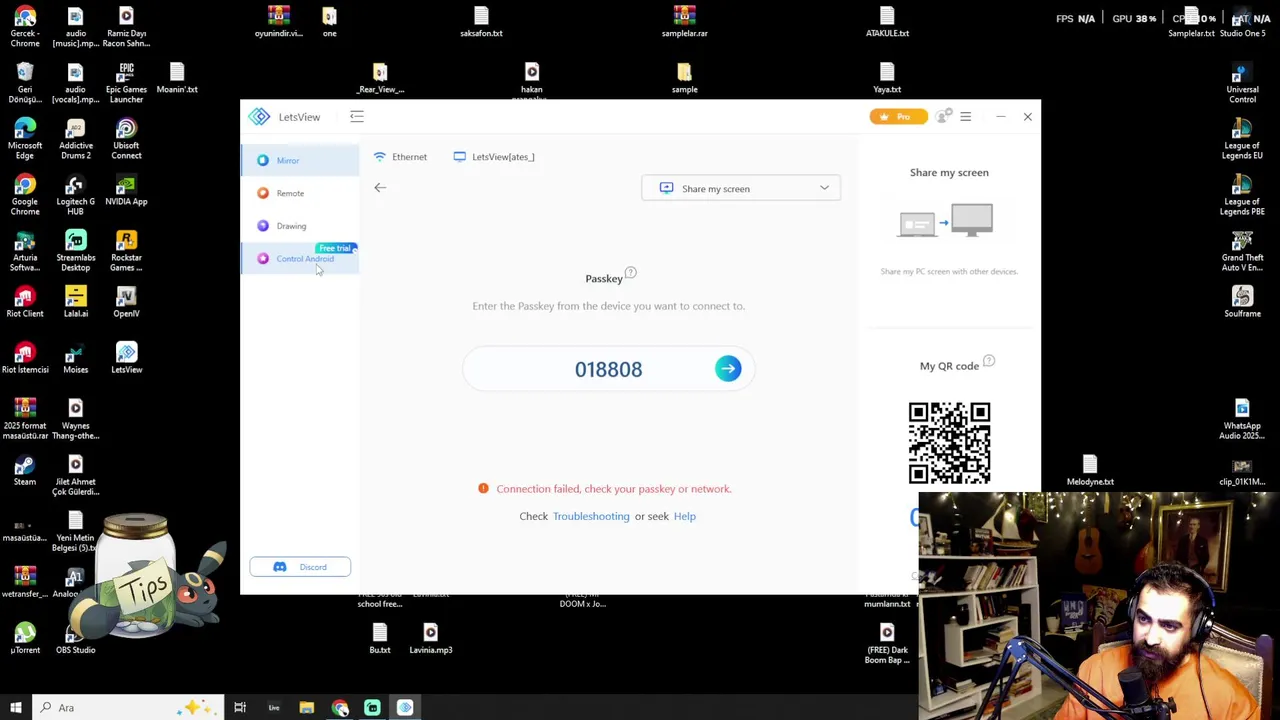The width and height of the screenshot is (1280, 720).
Task: Select the Lalal.ai desktop icon
Action: click(75, 301)
